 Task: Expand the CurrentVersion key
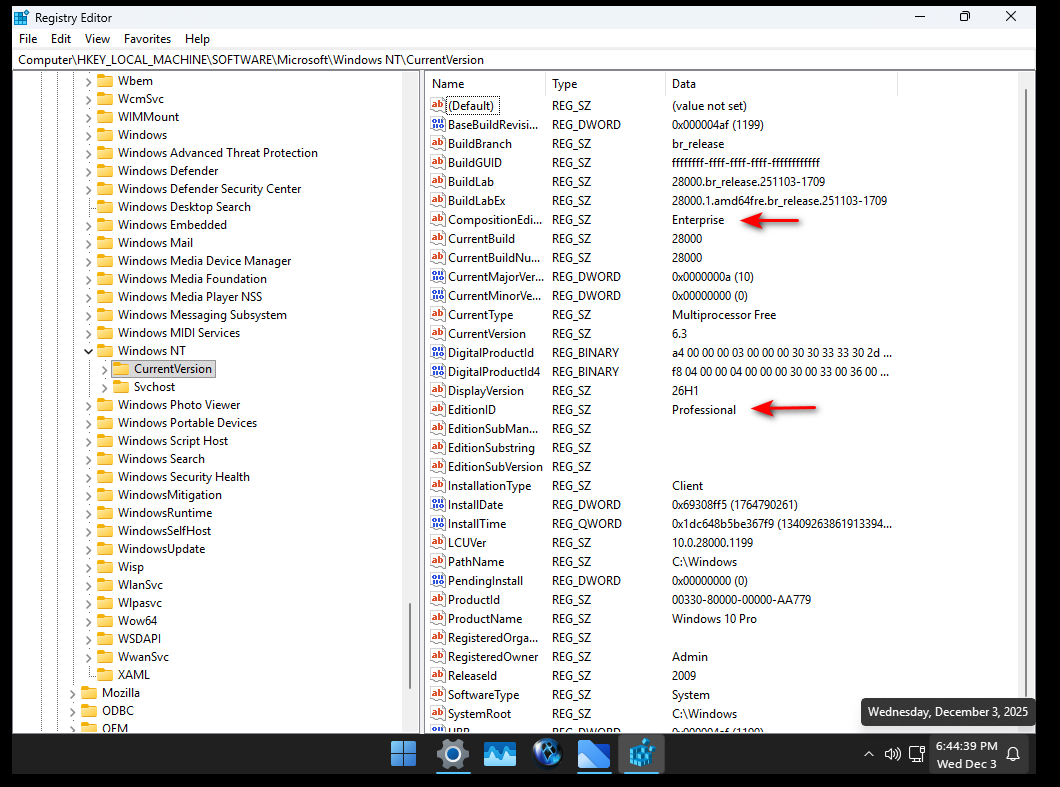[104, 369]
